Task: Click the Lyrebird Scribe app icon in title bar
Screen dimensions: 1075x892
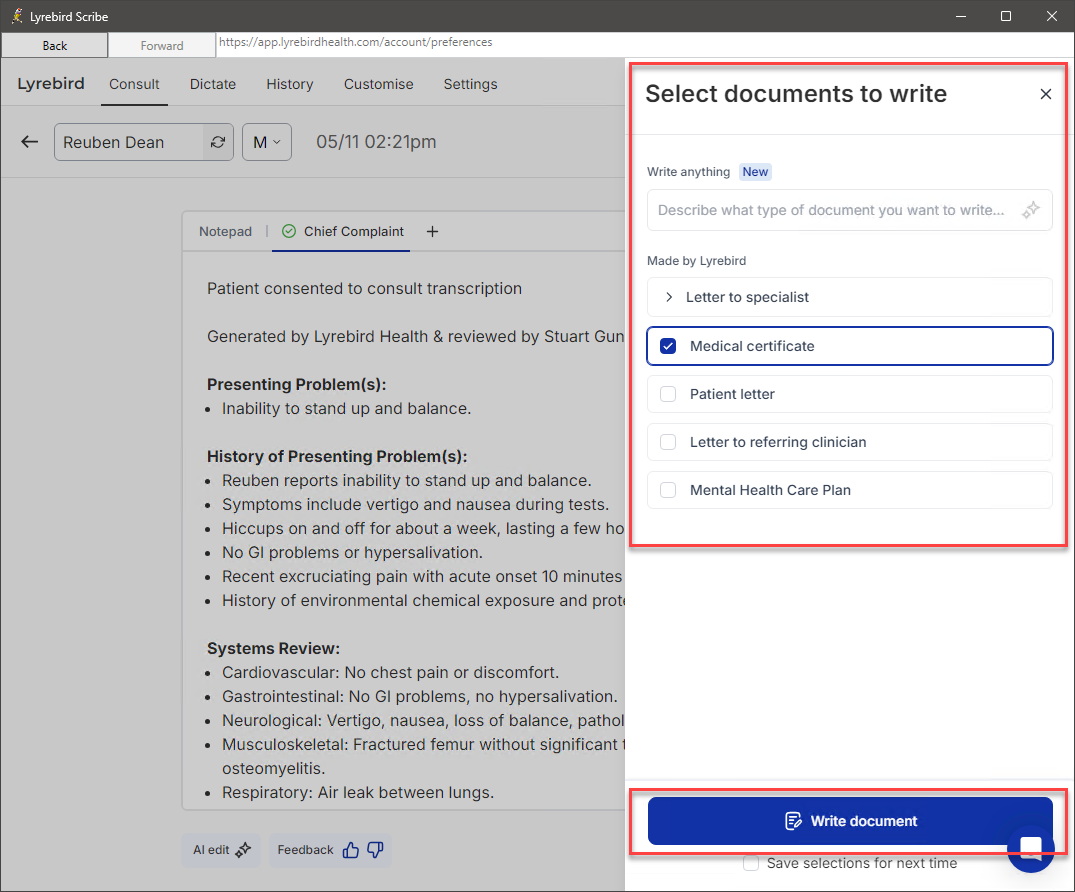Action: [x=16, y=16]
